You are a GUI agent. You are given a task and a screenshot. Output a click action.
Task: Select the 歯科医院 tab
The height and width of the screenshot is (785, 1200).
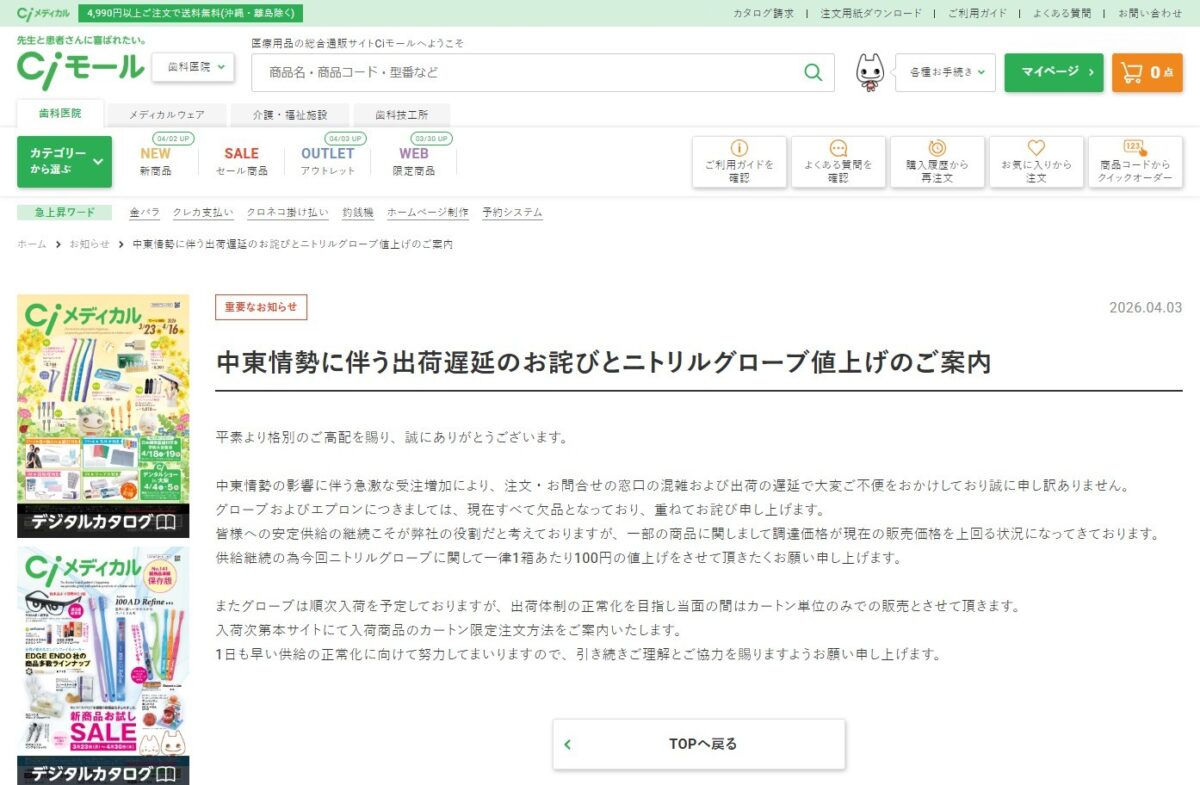click(60, 114)
